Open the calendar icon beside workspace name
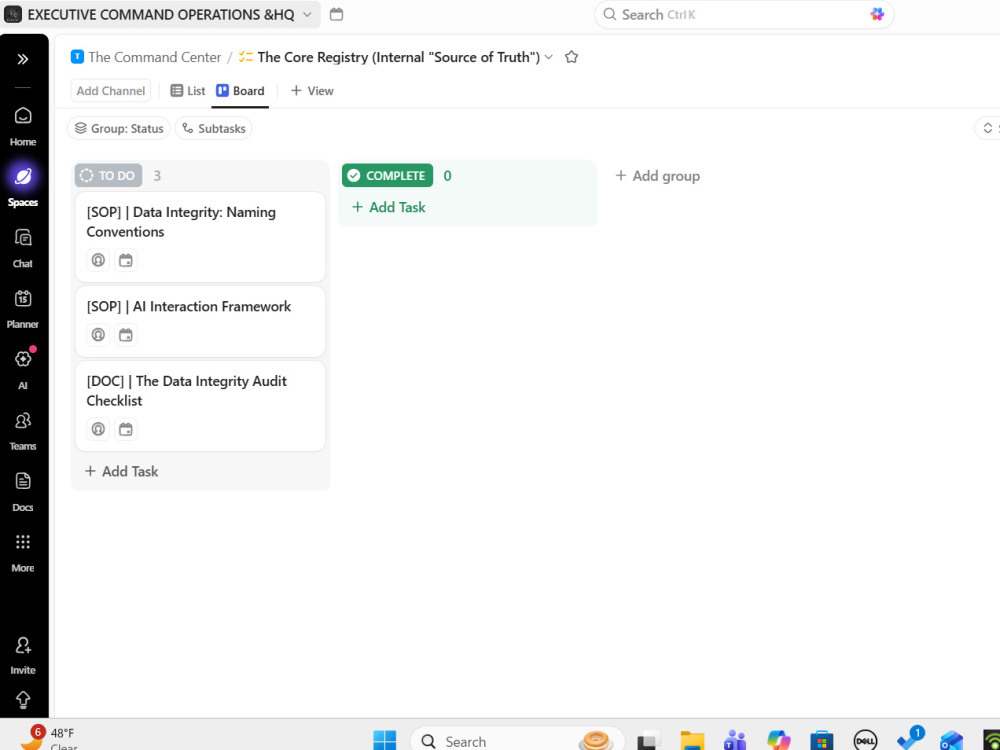Image resolution: width=1000 pixels, height=750 pixels. 336,14
